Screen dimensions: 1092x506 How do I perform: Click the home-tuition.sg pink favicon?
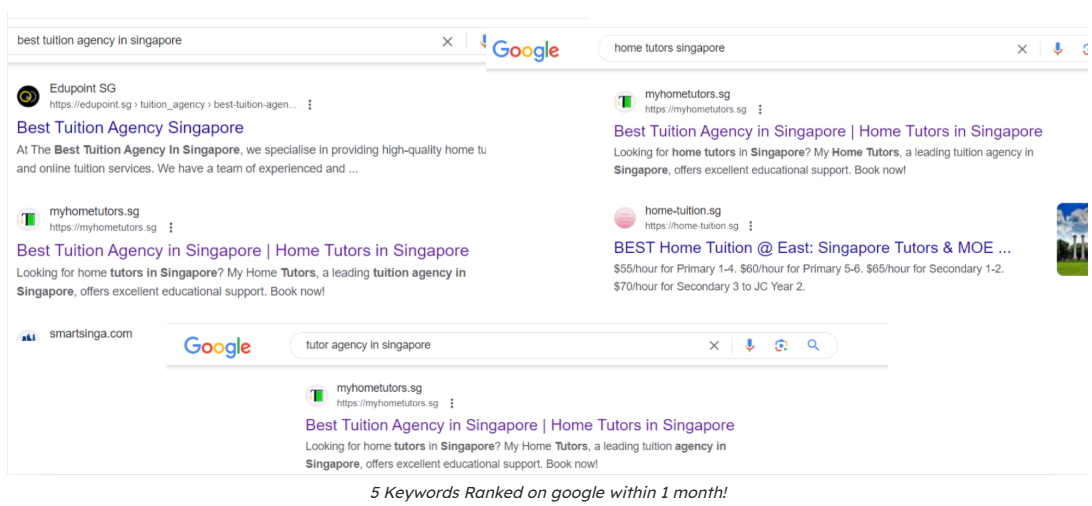point(625,218)
